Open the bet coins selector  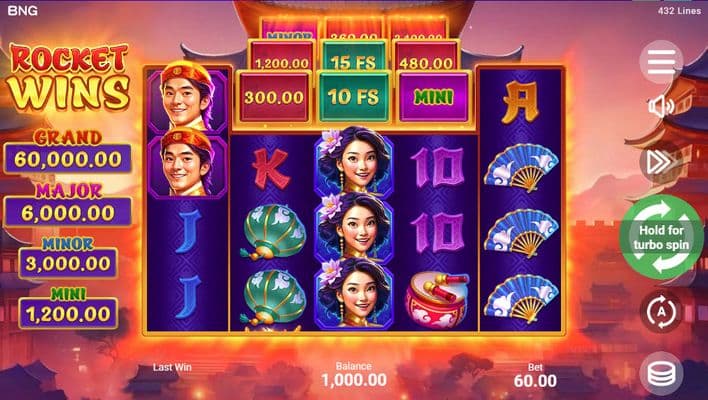tap(661, 373)
